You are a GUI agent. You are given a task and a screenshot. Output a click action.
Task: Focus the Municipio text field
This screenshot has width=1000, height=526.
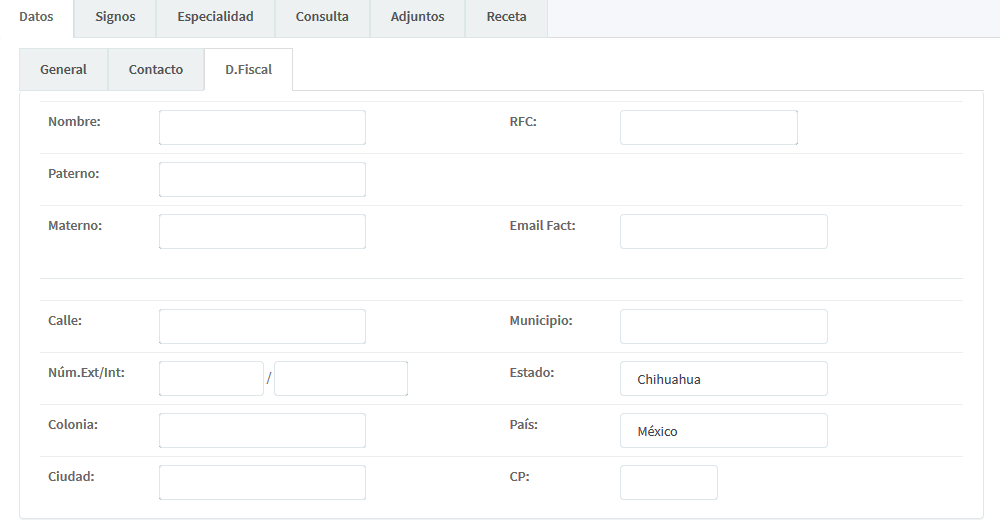(723, 327)
